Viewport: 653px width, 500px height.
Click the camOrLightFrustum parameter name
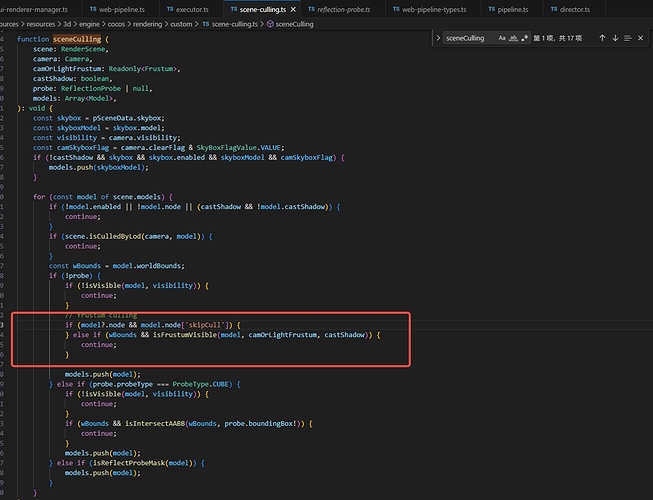(x=67, y=69)
